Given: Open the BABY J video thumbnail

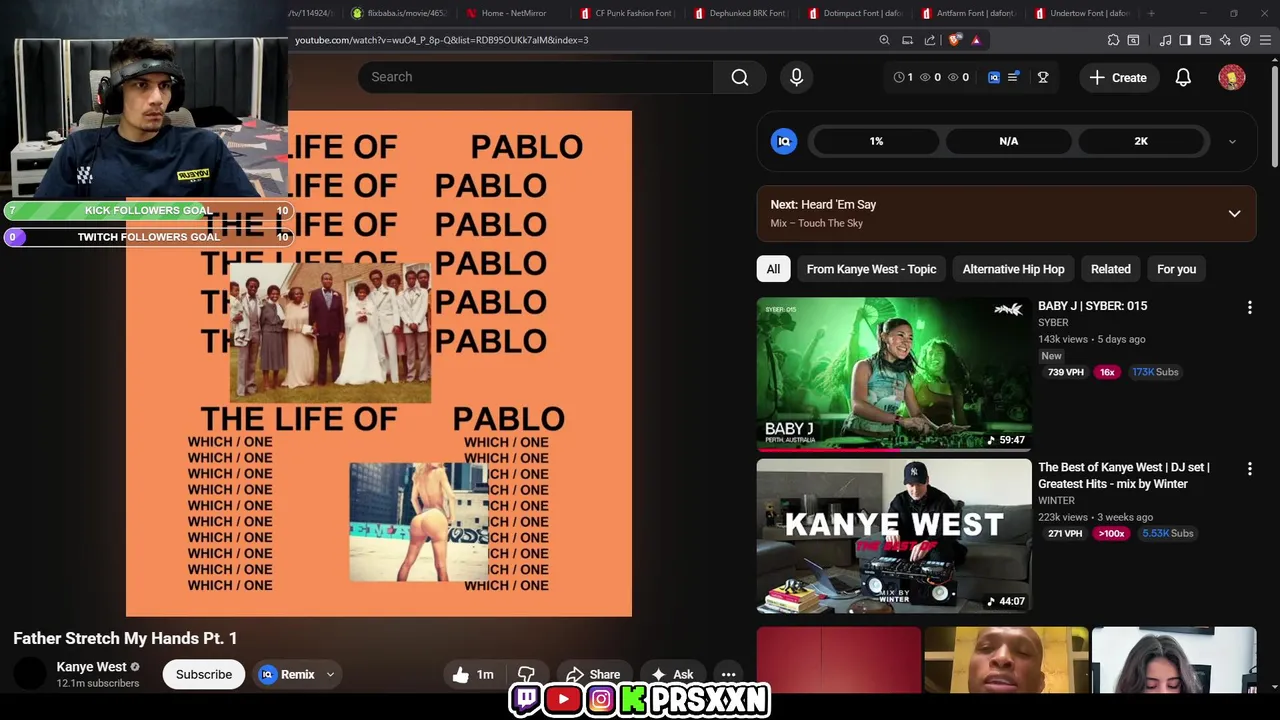Looking at the screenshot, I should (894, 374).
